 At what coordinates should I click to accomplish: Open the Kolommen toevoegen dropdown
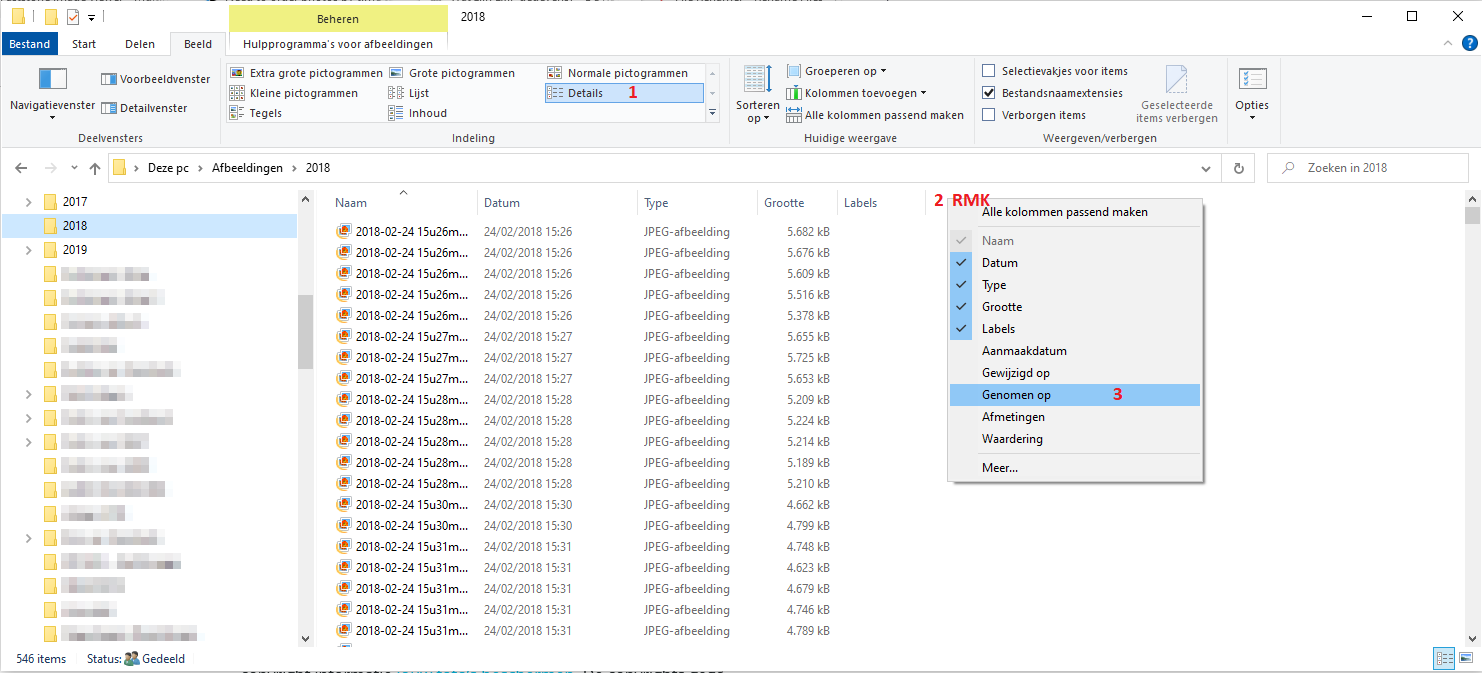[856, 93]
